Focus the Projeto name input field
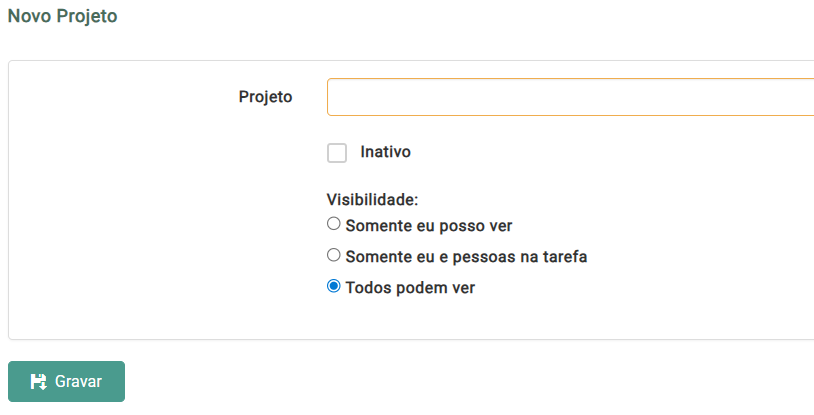This screenshot has width=814, height=415. coord(570,97)
